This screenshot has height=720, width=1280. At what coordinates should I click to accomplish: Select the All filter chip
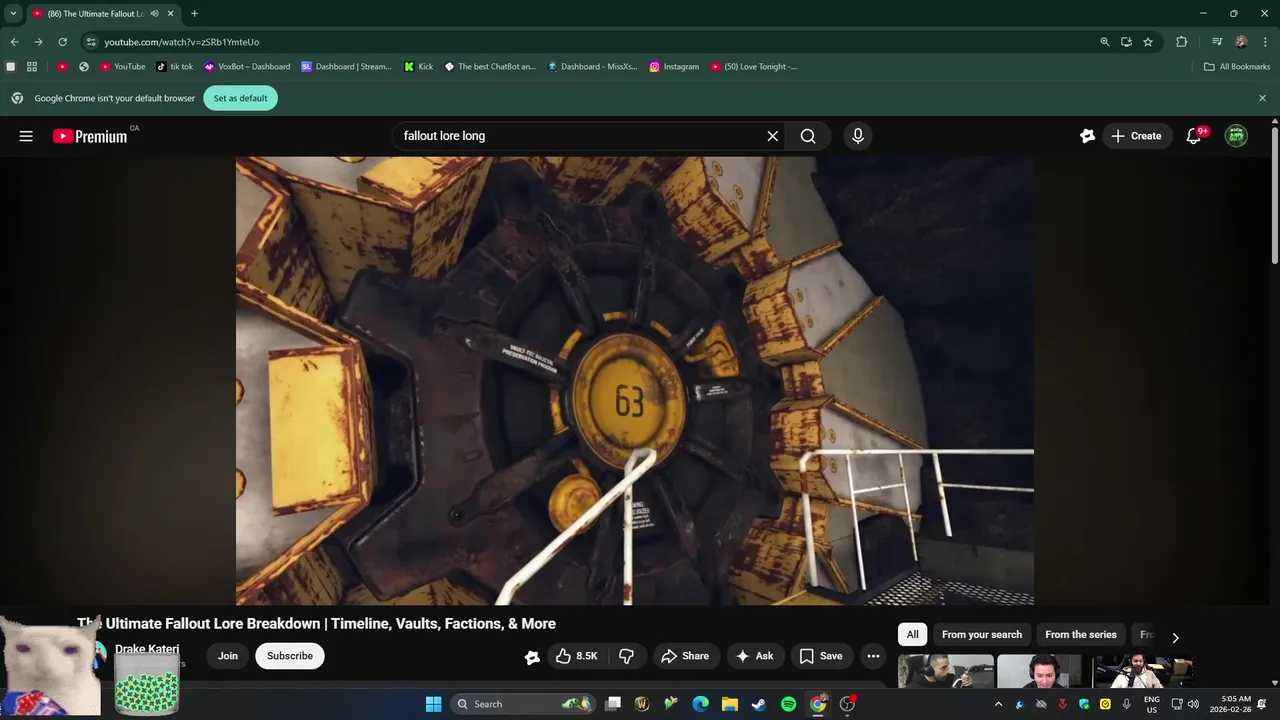[x=912, y=635]
